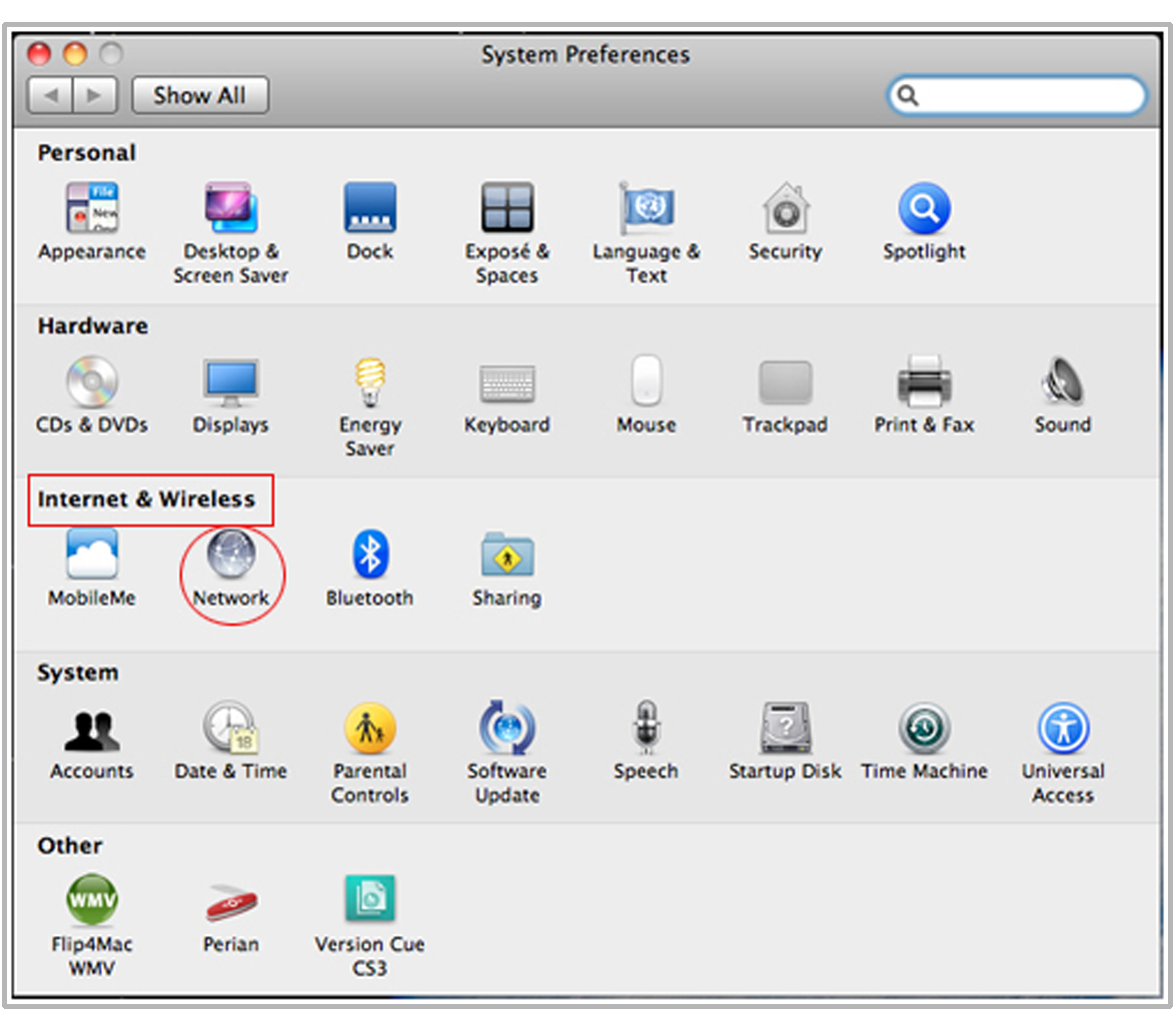Open Universal Access settings
1176x1028 pixels.
(x=1062, y=729)
